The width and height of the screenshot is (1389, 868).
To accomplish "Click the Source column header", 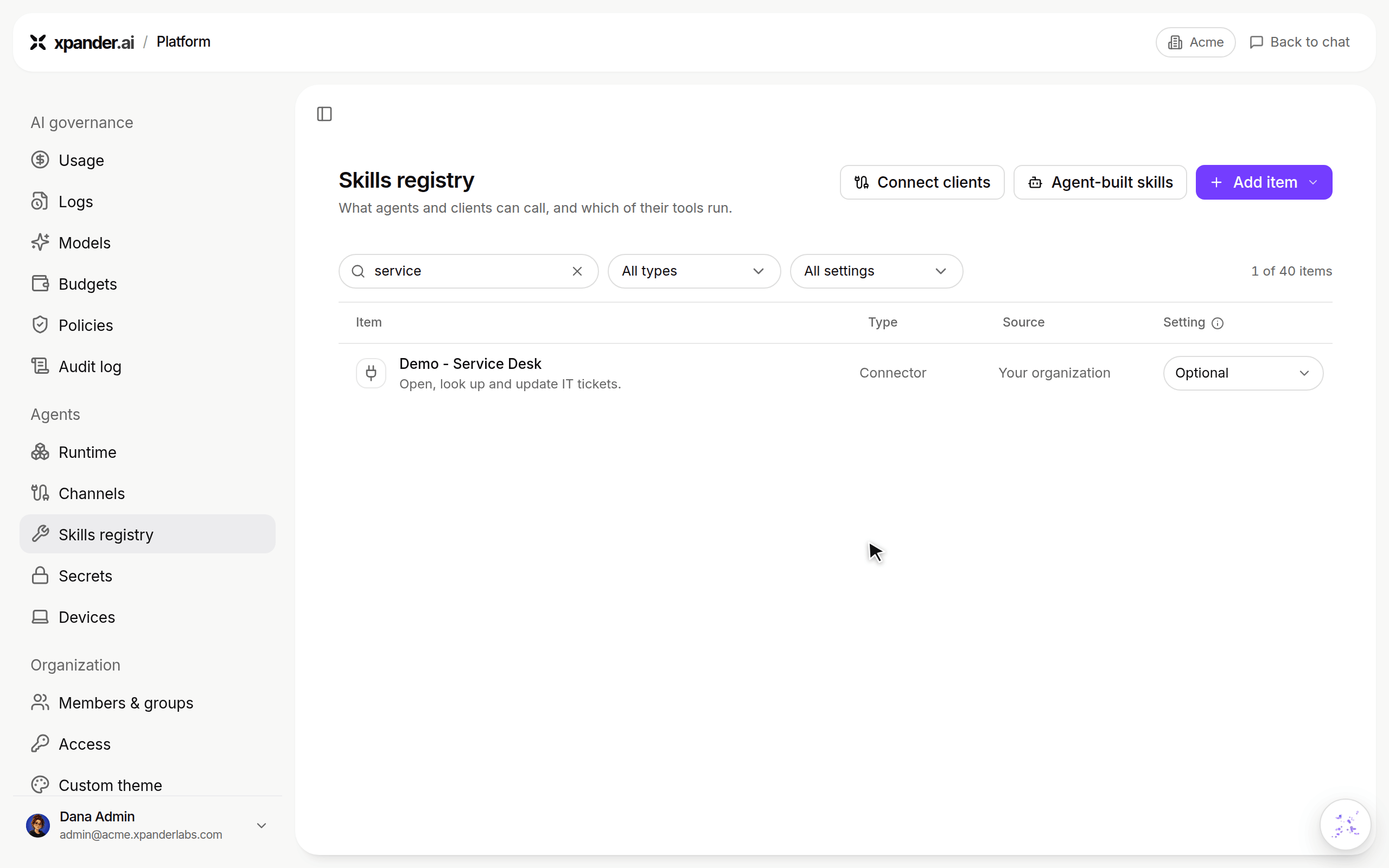I will coord(1023,322).
